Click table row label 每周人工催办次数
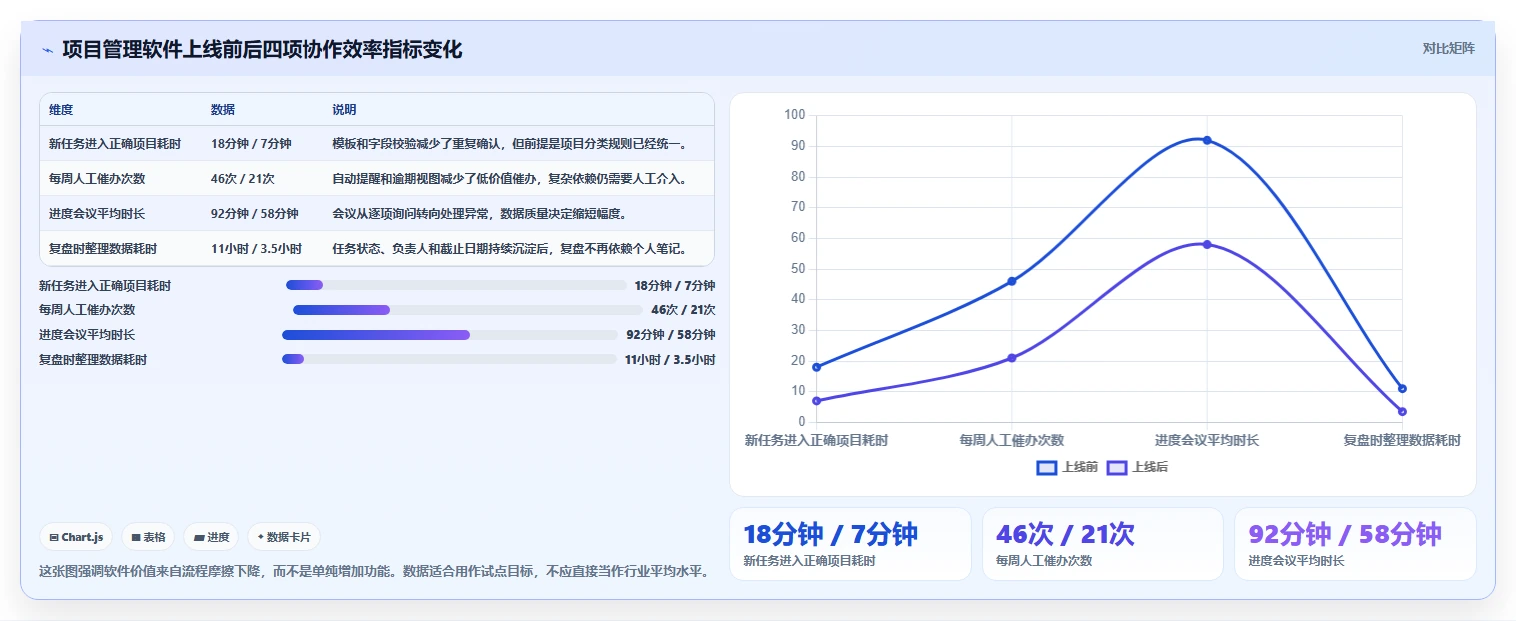This screenshot has height=621, width=1516. point(97,179)
